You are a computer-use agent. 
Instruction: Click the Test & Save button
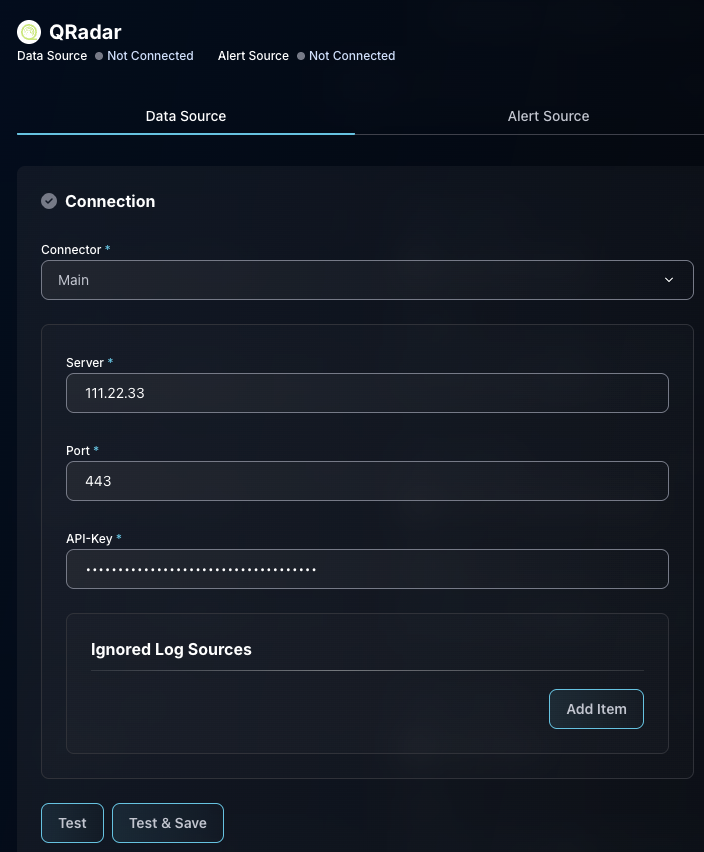(168, 823)
